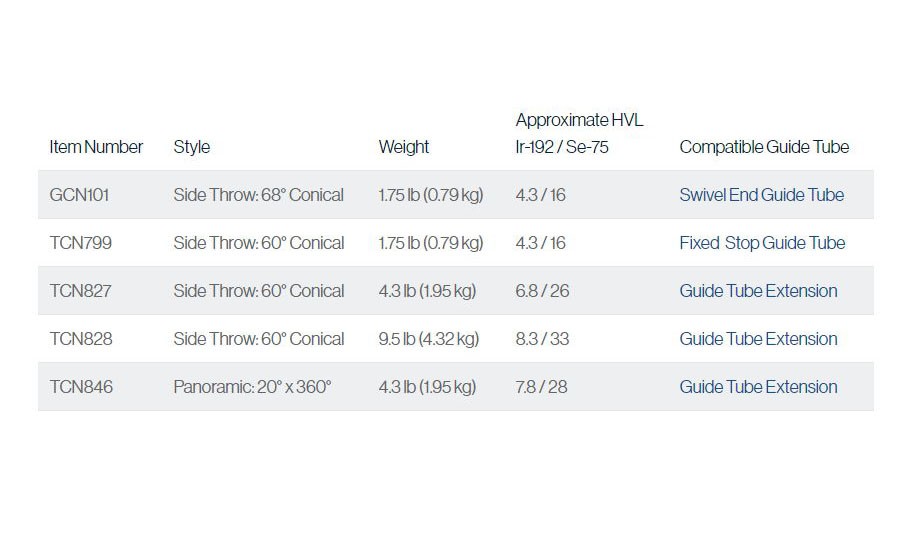The image size is (903, 542).
Task: Click Guide Tube Extension link for TCN827
Action: click(x=758, y=290)
